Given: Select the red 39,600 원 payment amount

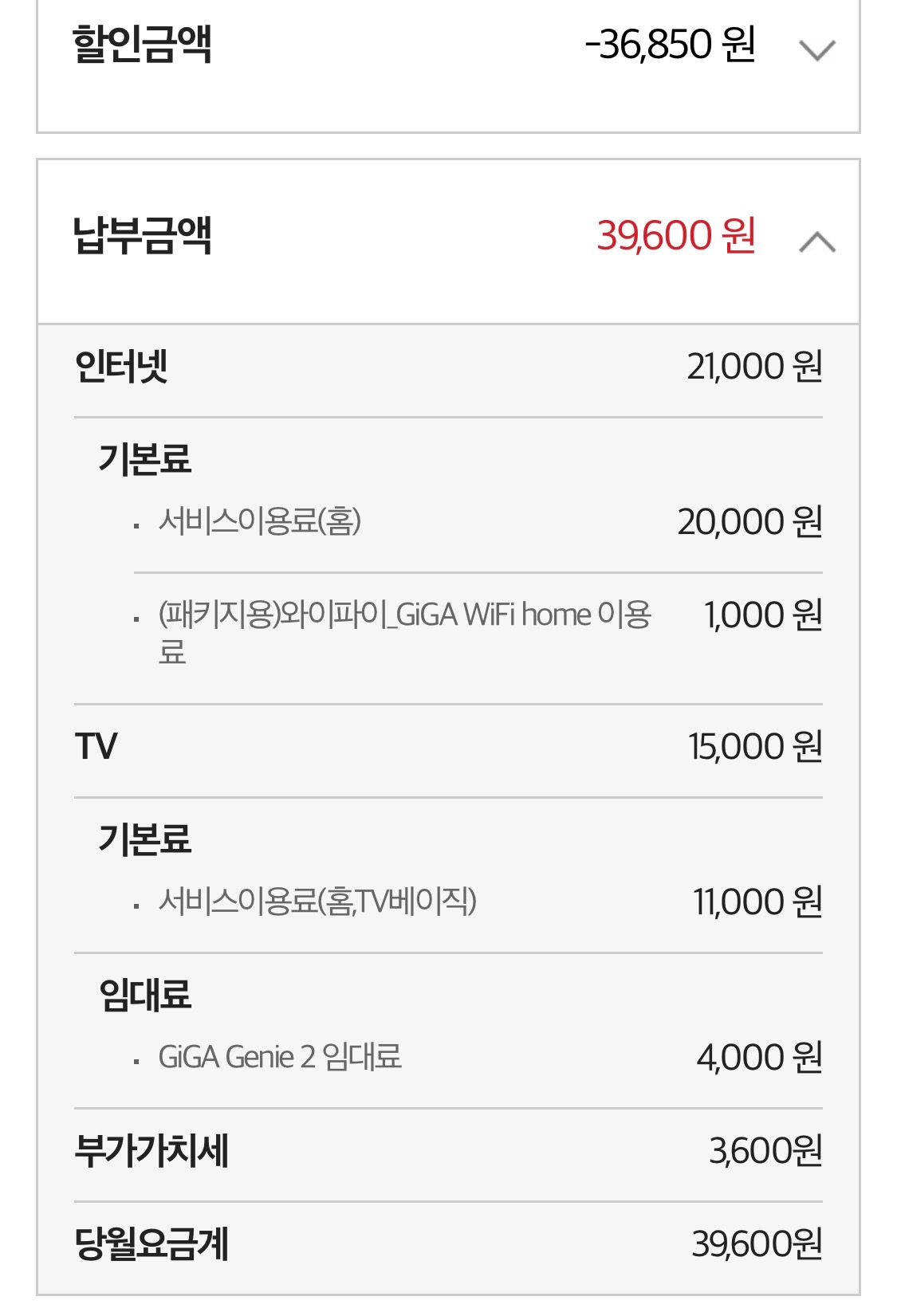Looking at the screenshot, I should point(676,236).
